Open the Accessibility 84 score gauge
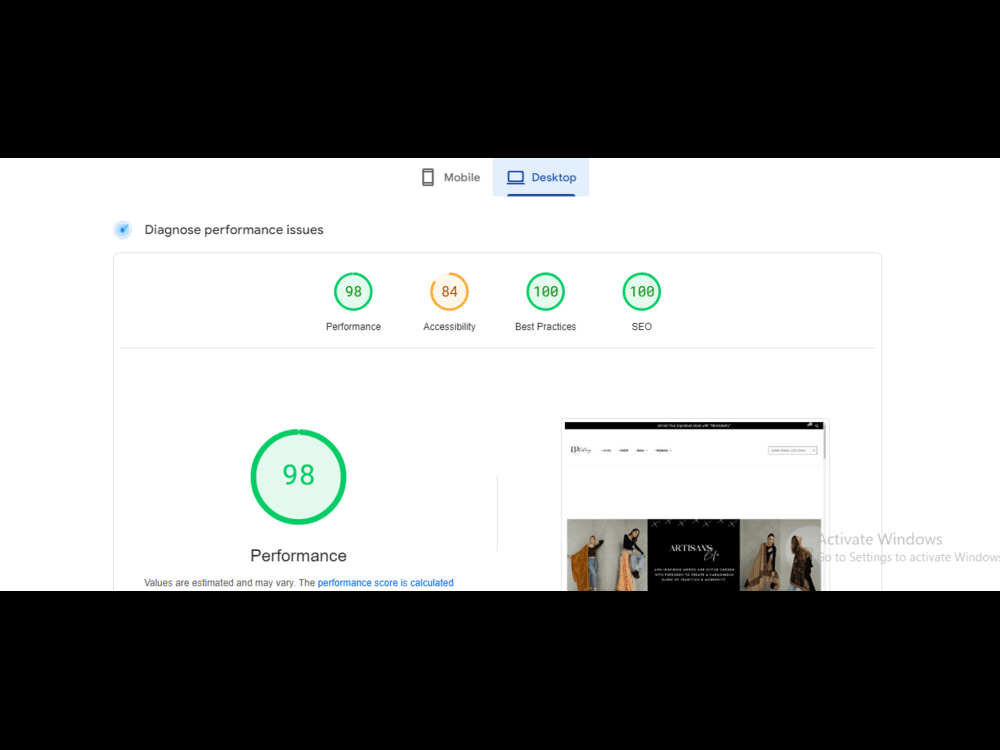The width and height of the screenshot is (1000, 750). [x=450, y=291]
